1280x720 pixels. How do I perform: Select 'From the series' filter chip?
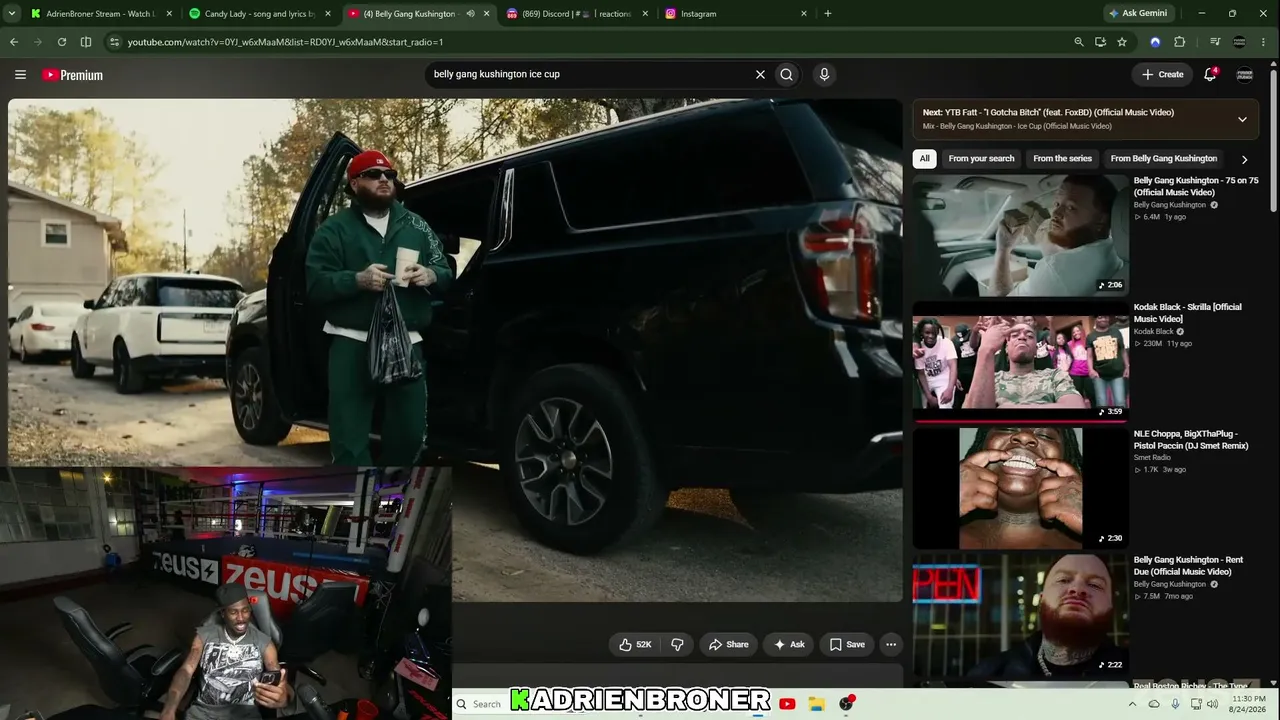(1062, 159)
